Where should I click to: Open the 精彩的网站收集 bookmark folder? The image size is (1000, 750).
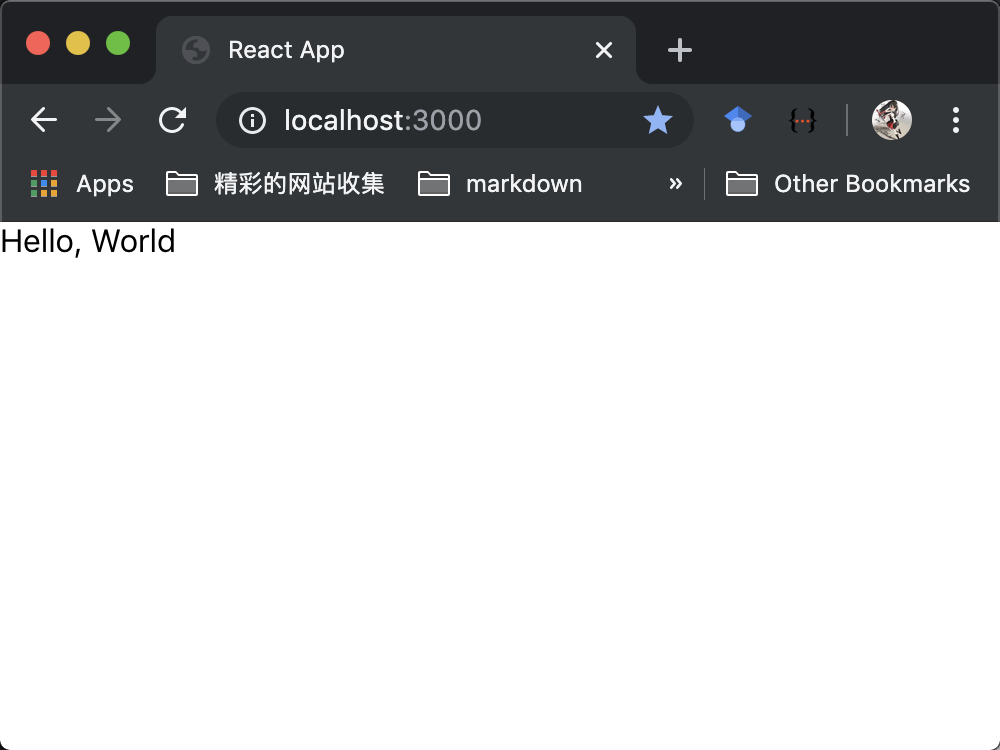(x=275, y=184)
